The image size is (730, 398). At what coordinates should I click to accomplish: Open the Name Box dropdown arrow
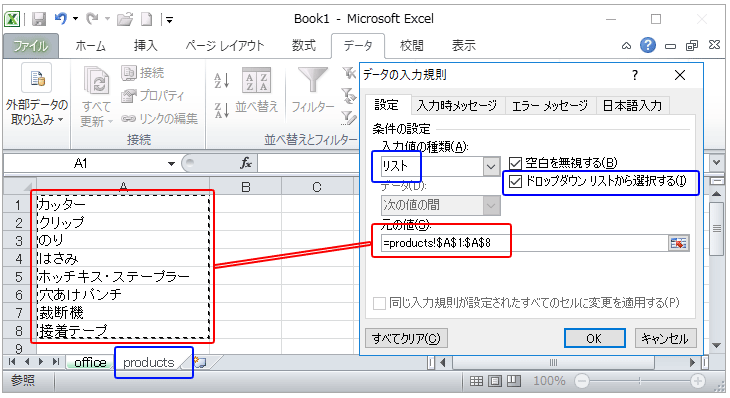pos(171,164)
